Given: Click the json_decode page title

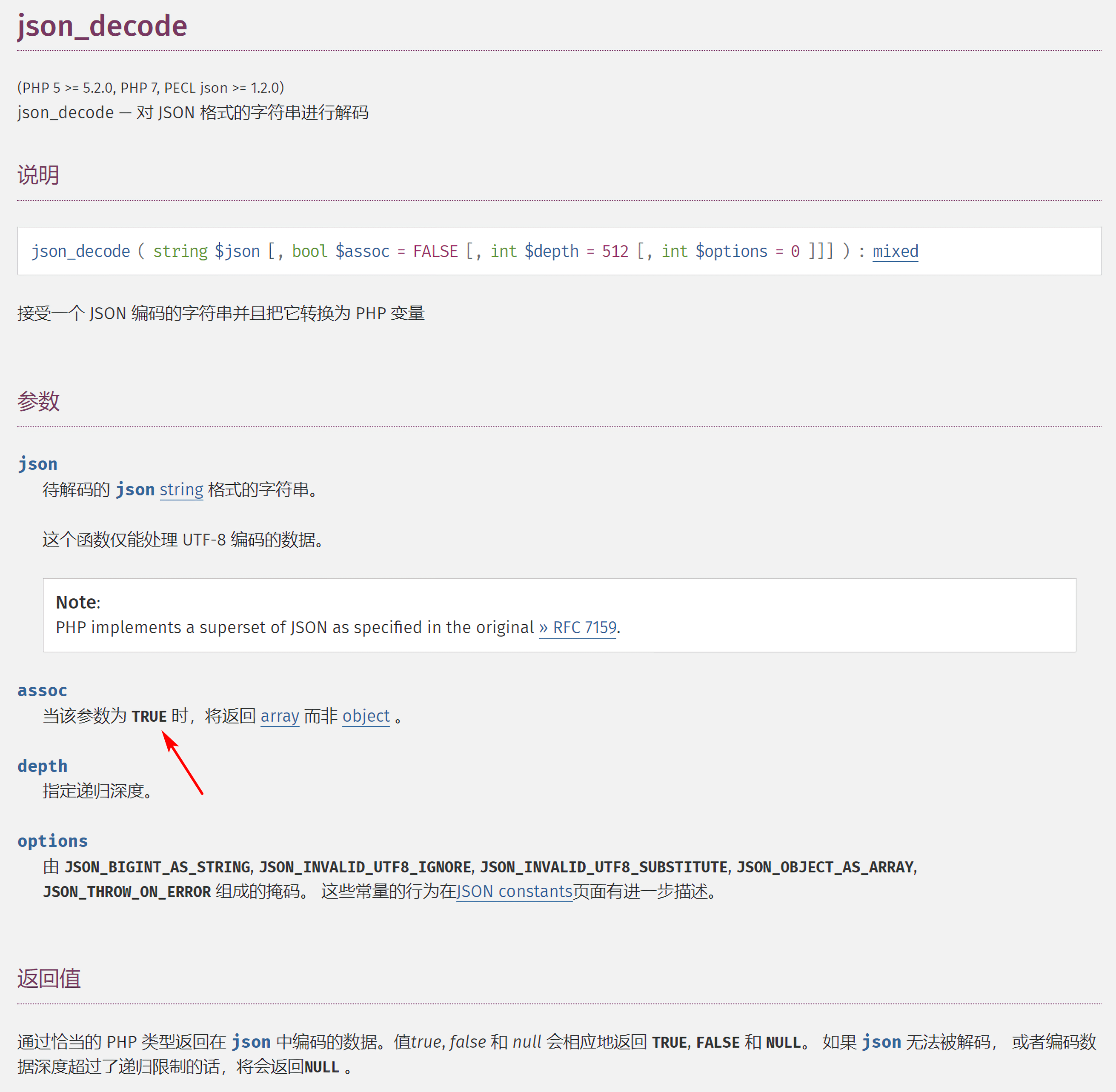Looking at the screenshot, I should (x=102, y=26).
